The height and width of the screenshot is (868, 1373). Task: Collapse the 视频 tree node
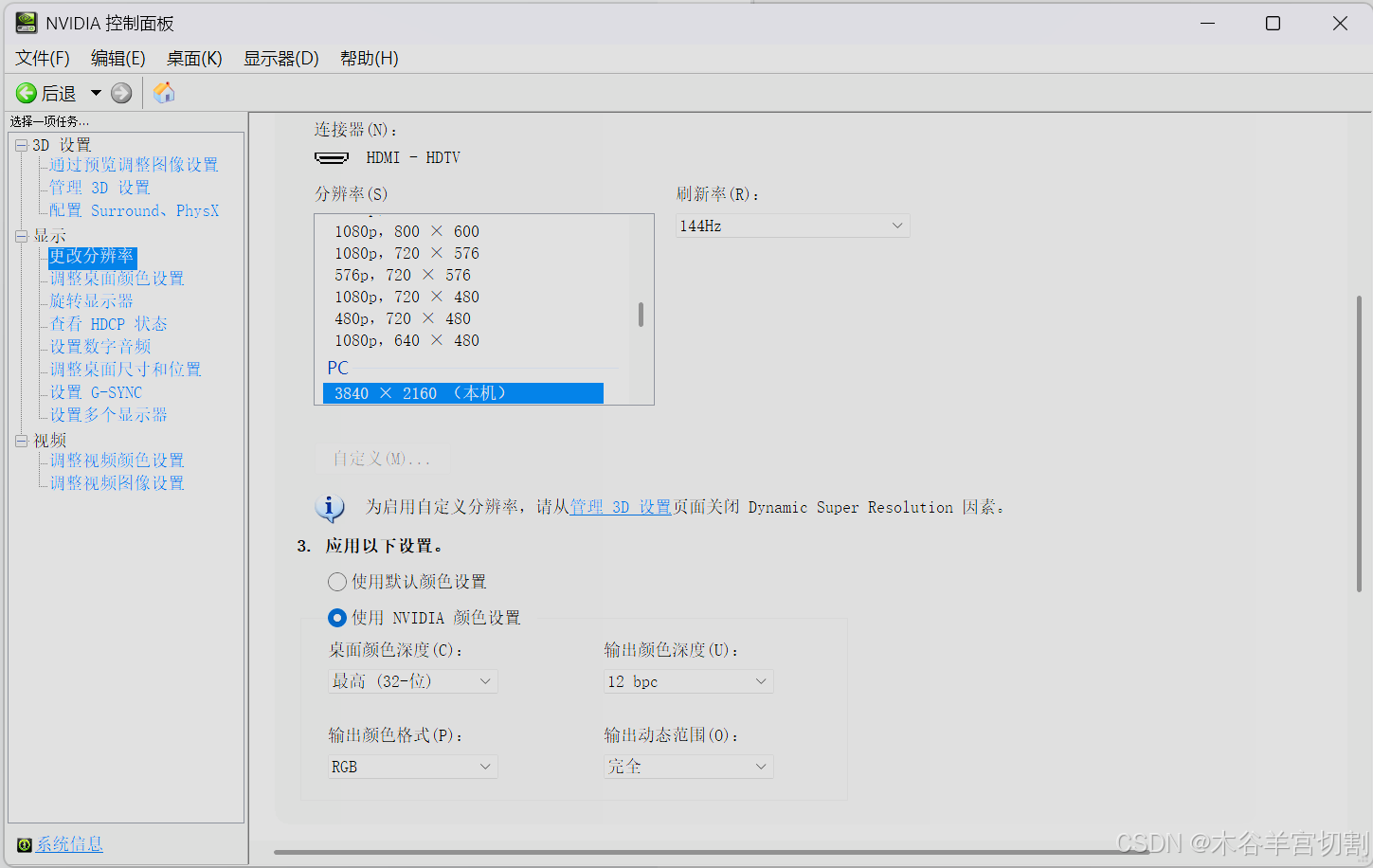pyautogui.click(x=22, y=441)
